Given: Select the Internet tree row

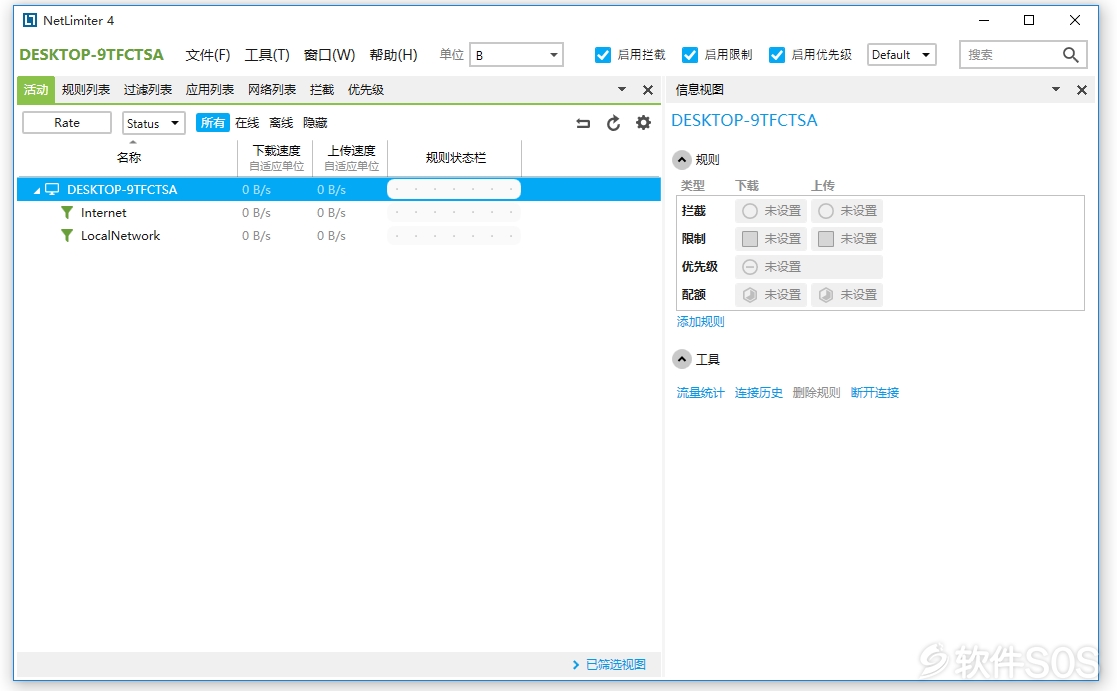Looking at the screenshot, I should 339,212.
